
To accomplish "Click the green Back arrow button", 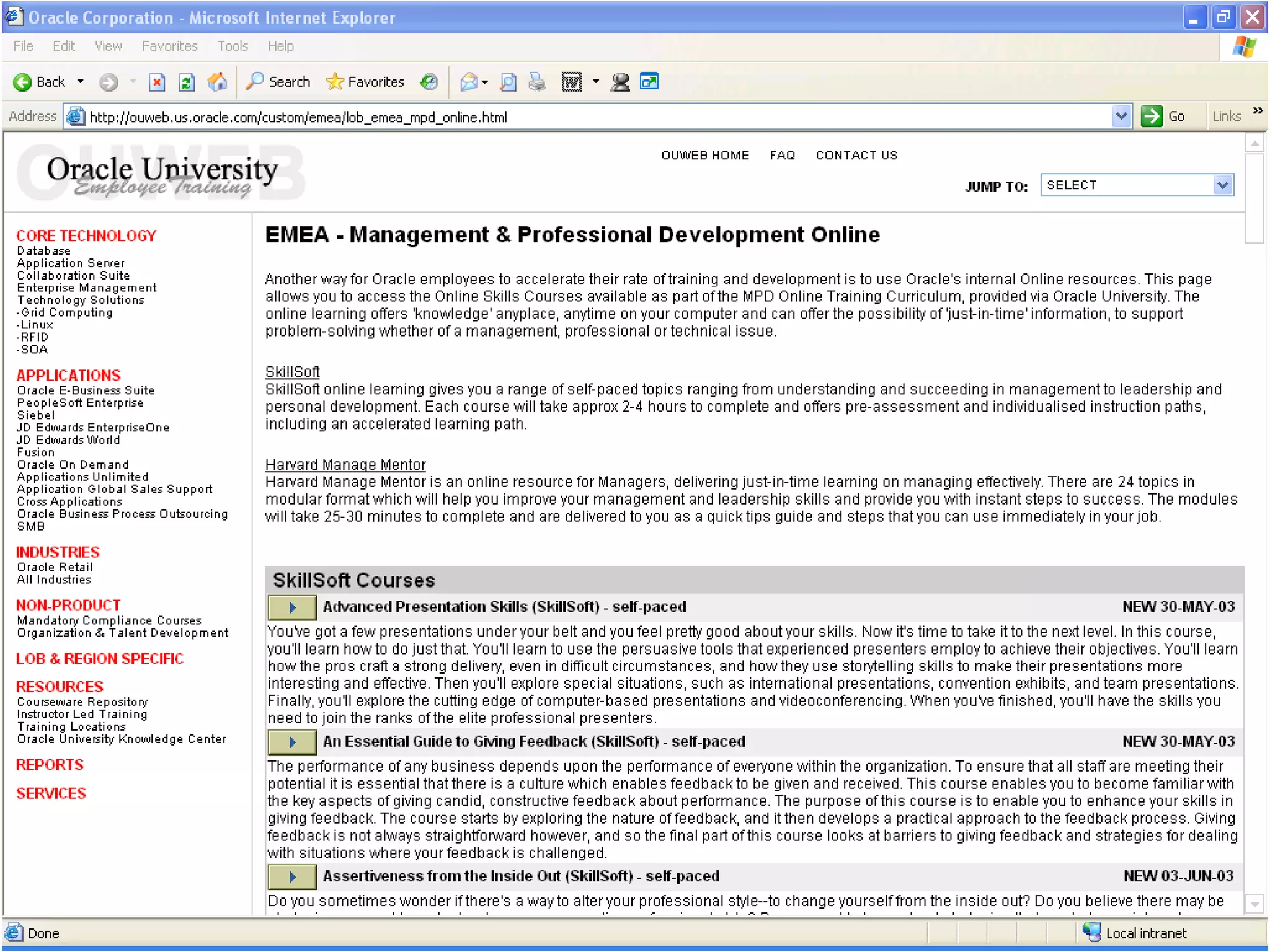I will 23,82.
